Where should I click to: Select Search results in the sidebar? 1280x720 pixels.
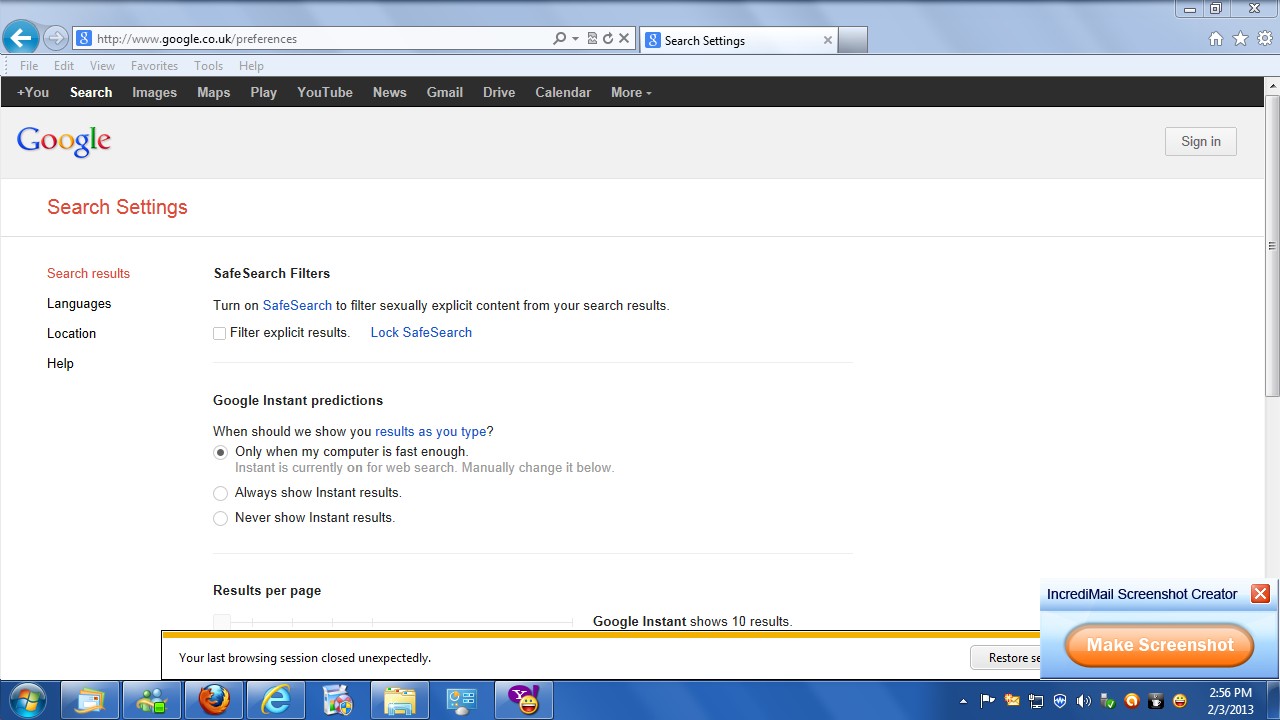tap(88, 273)
